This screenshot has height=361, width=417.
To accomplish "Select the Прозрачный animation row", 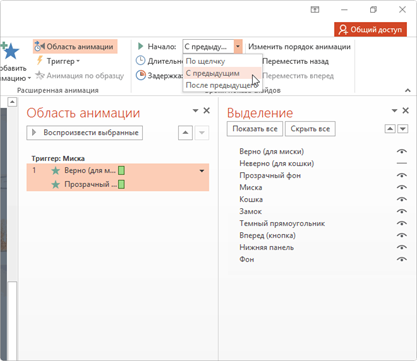I will tap(118, 184).
